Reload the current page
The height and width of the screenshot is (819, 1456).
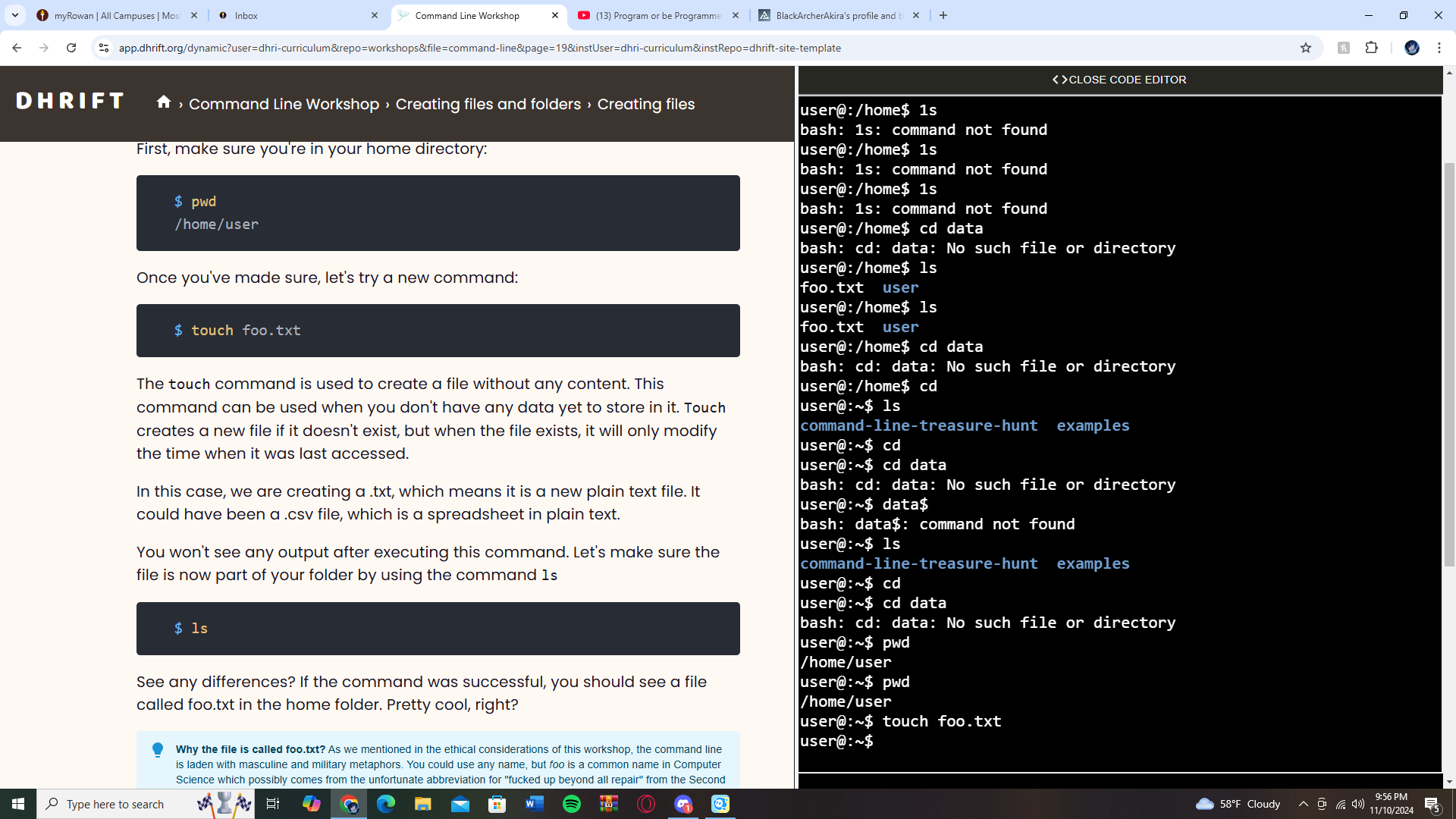71,48
